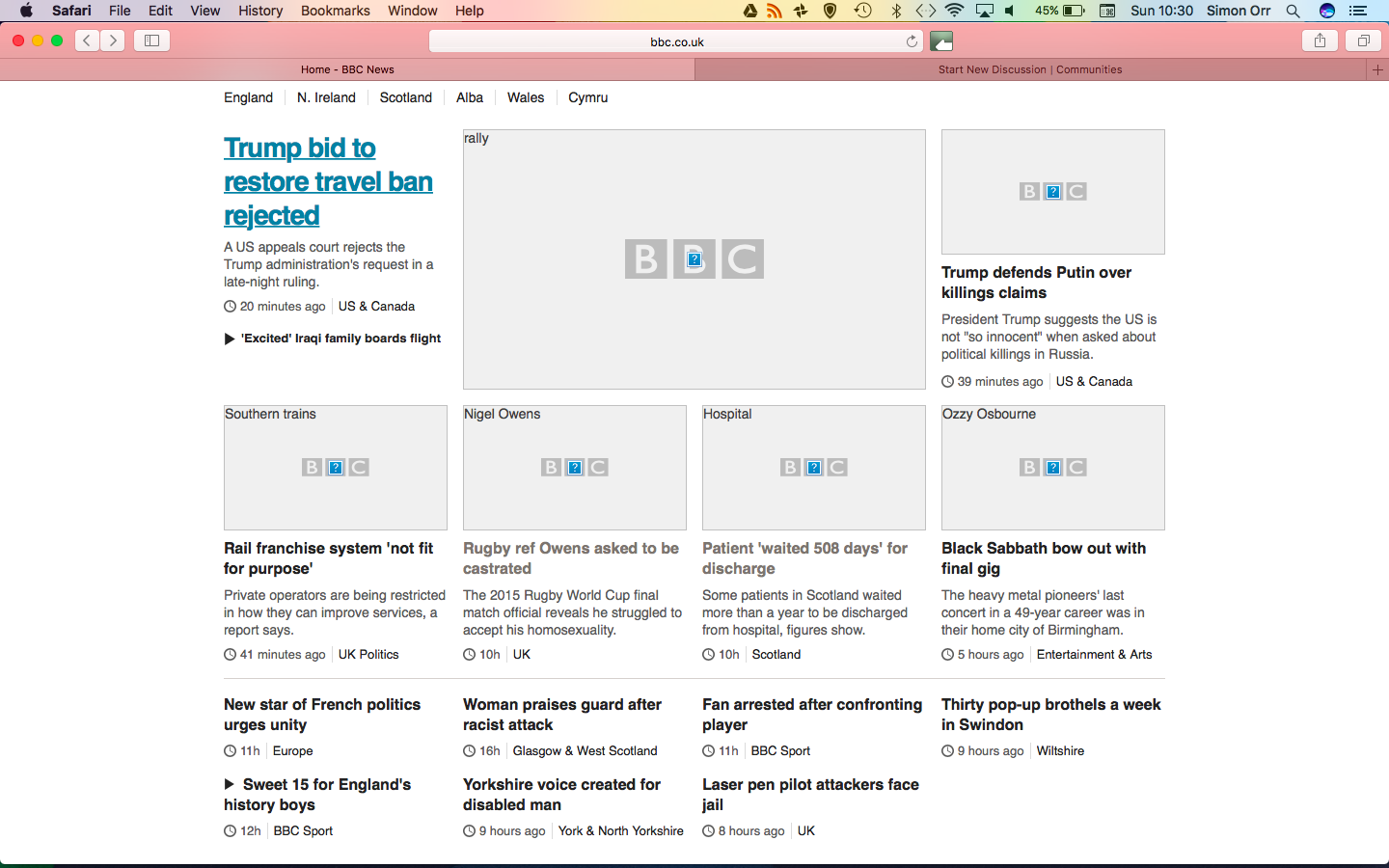1389x868 pixels.
Task: Open the Wales news section
Action: point(526,97)
